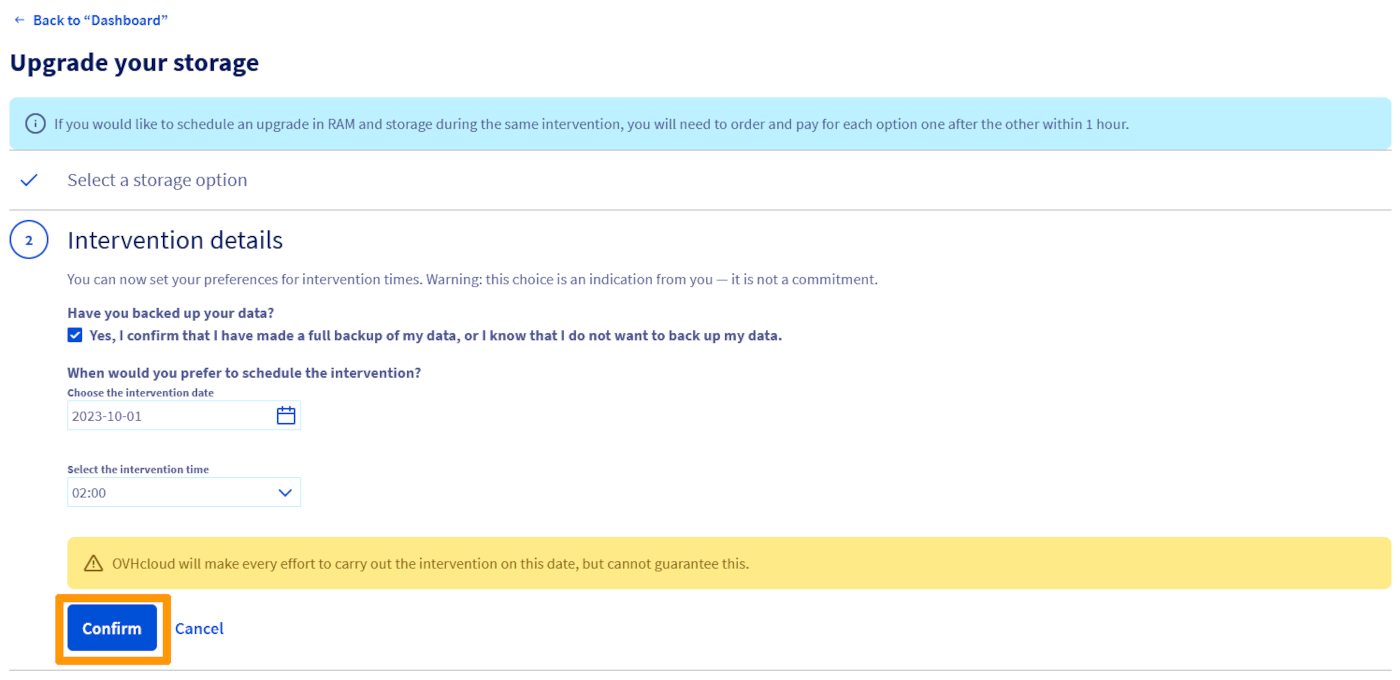The height and width of the screenshot is (680, 1400).
Task: Click the 'Yes, I confirm' backup label text
Action: (x=435, y=335)
